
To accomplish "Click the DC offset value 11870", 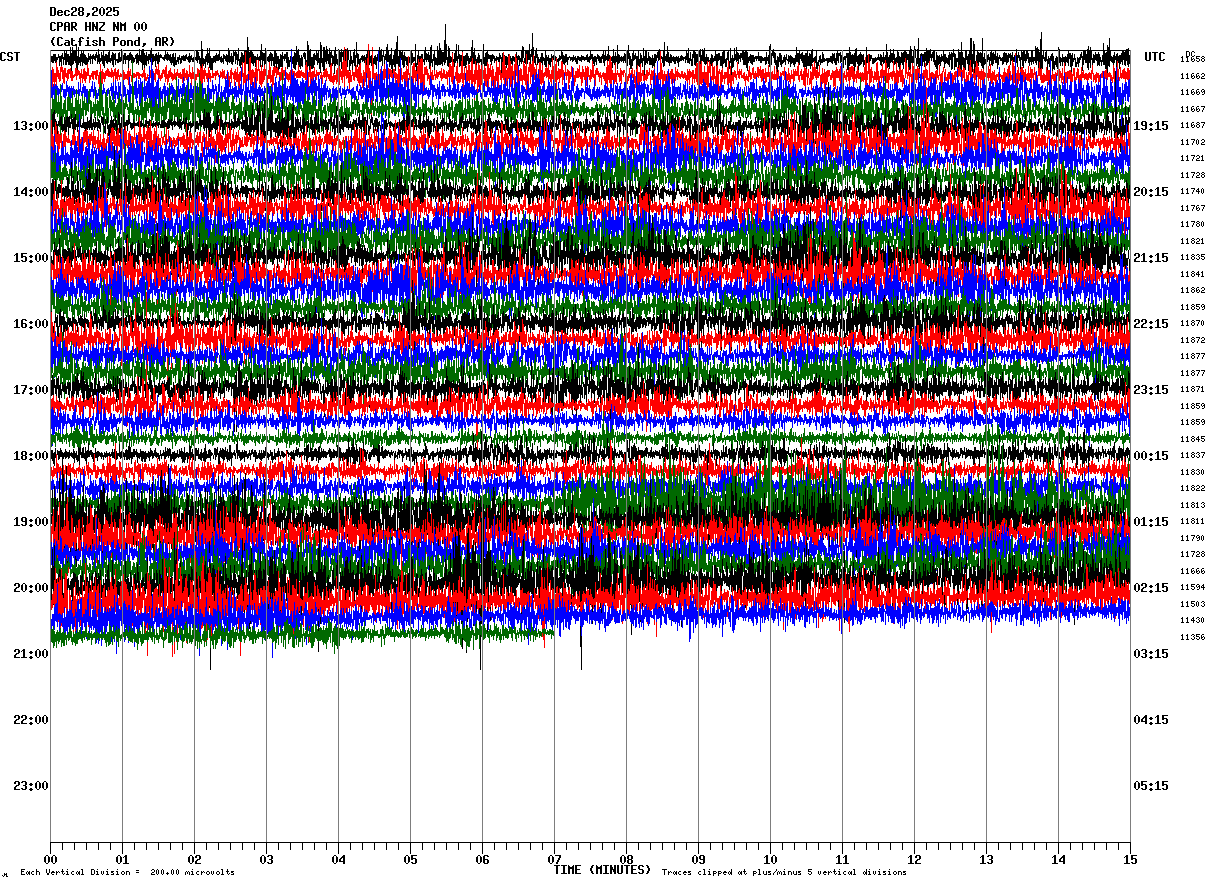I will [x=1193, y=324].
